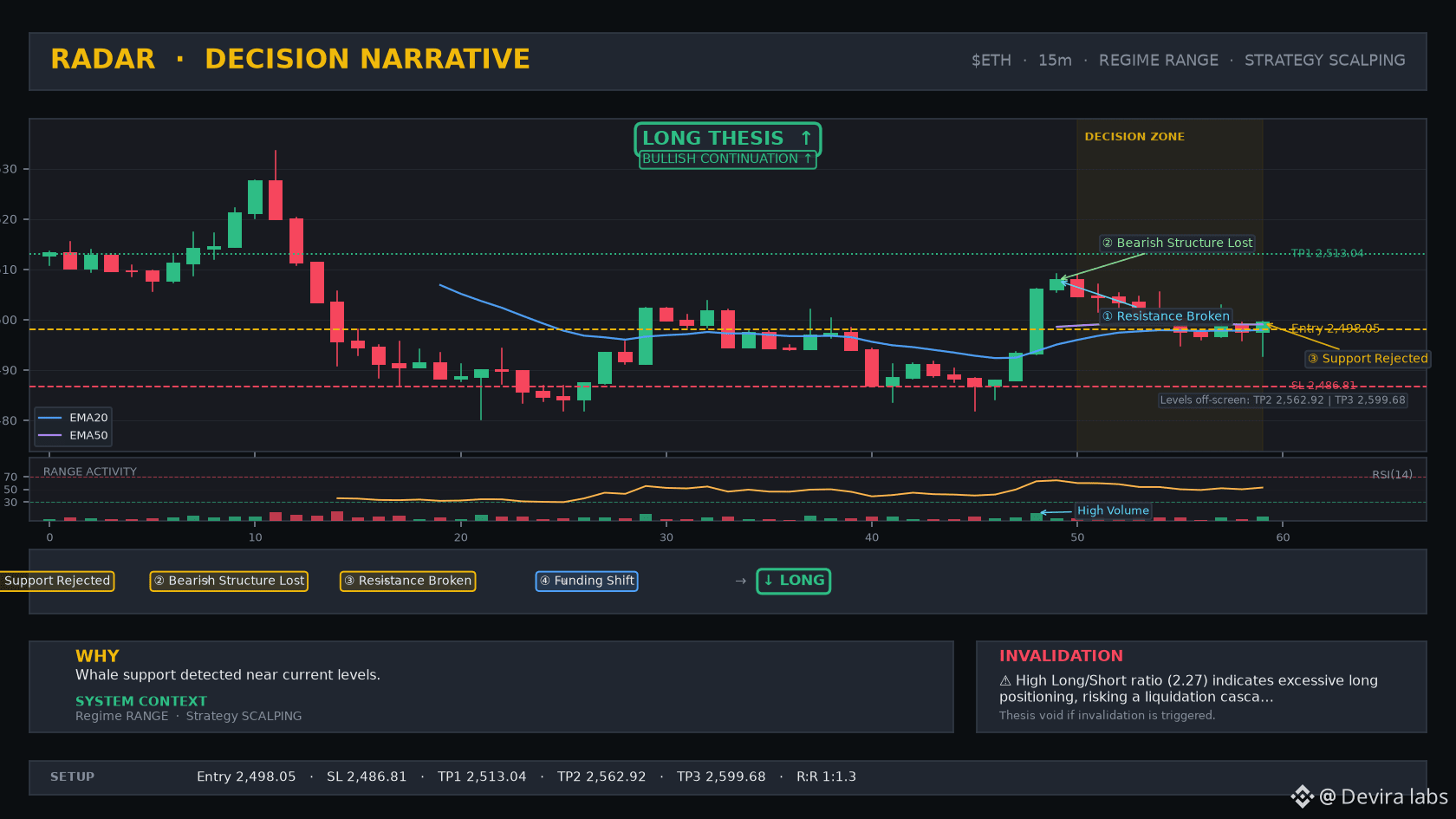The height and width of the screenshot is (819, 1456).
Task: Click the LONG decision badge
Action: tap(794, 581)
